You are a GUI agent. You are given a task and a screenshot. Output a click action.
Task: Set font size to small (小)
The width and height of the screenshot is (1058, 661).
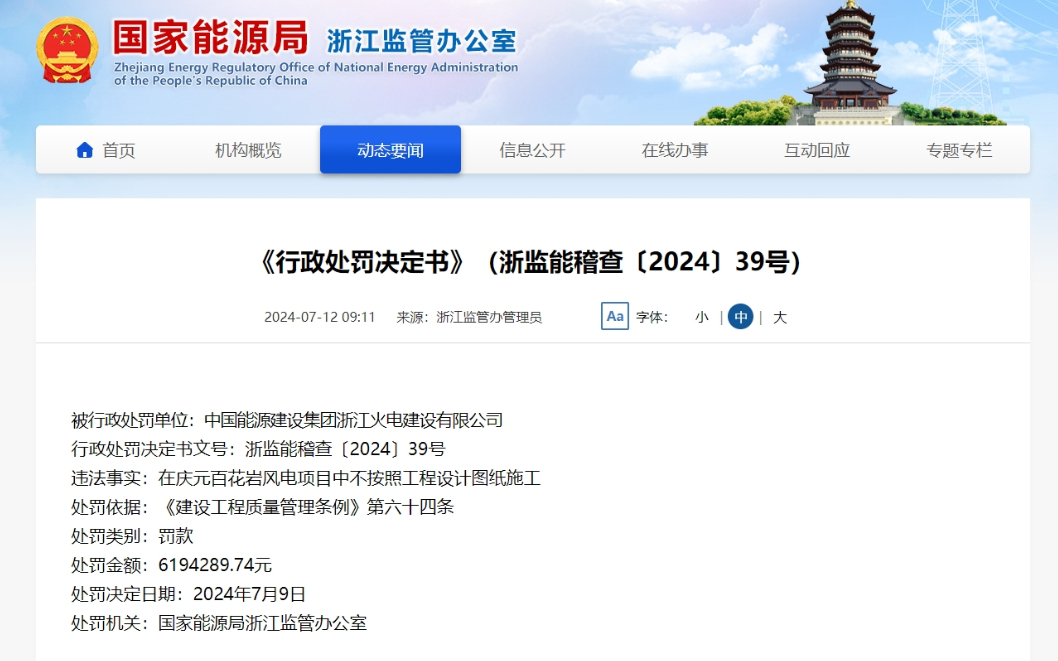(x=702, y=317)
